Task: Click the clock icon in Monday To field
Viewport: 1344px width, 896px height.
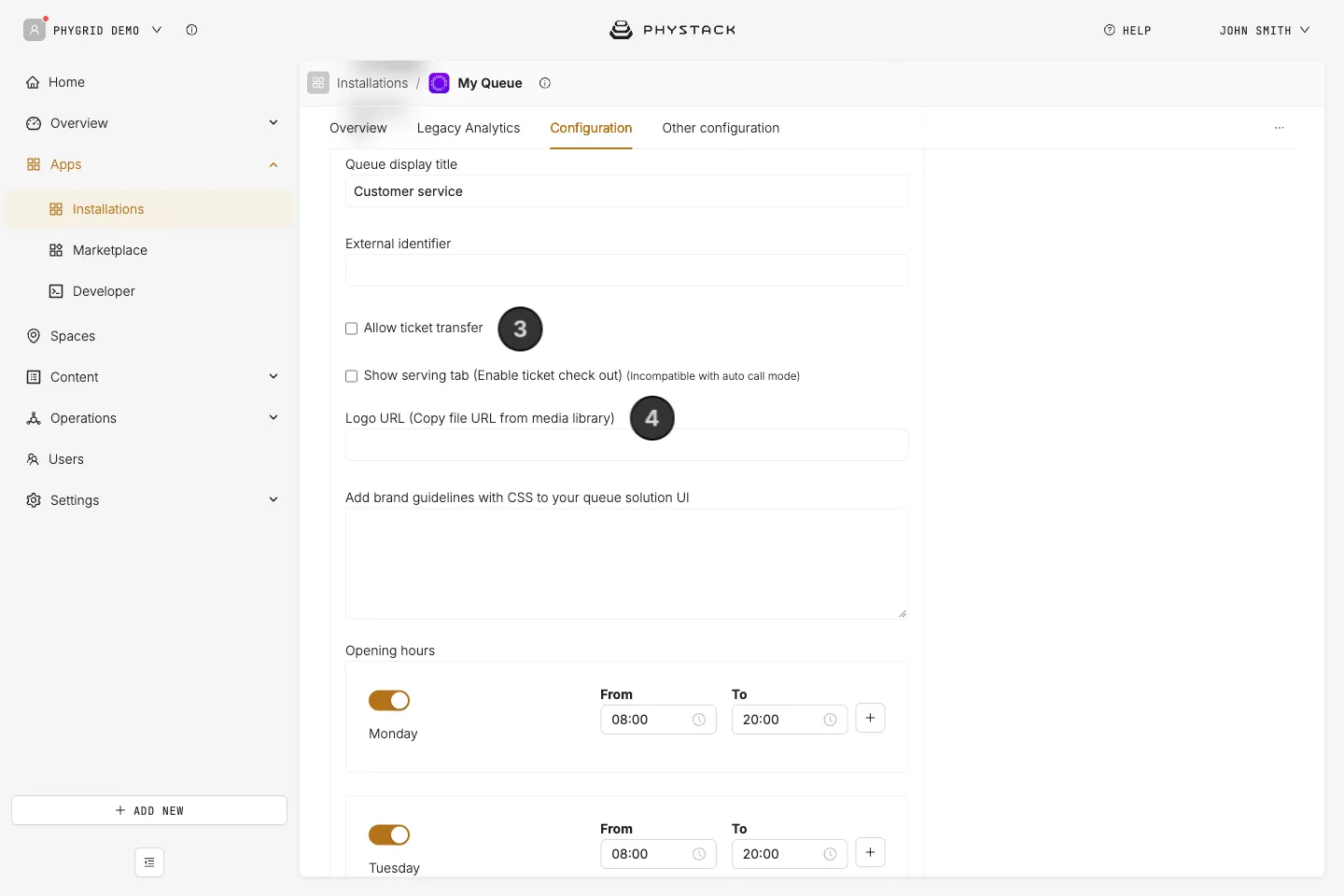Action: 830,720
